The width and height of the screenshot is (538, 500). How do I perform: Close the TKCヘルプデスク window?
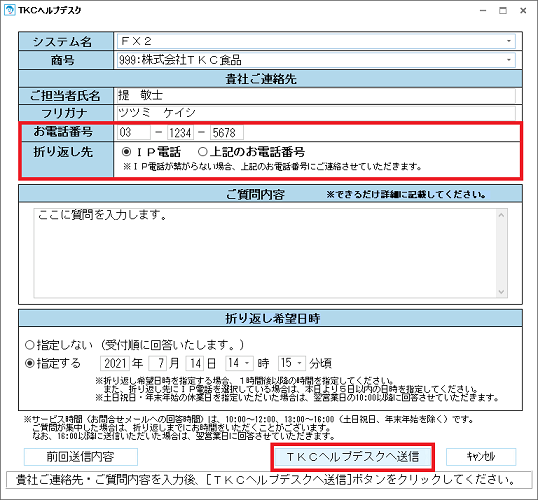[x=523, y=10]
